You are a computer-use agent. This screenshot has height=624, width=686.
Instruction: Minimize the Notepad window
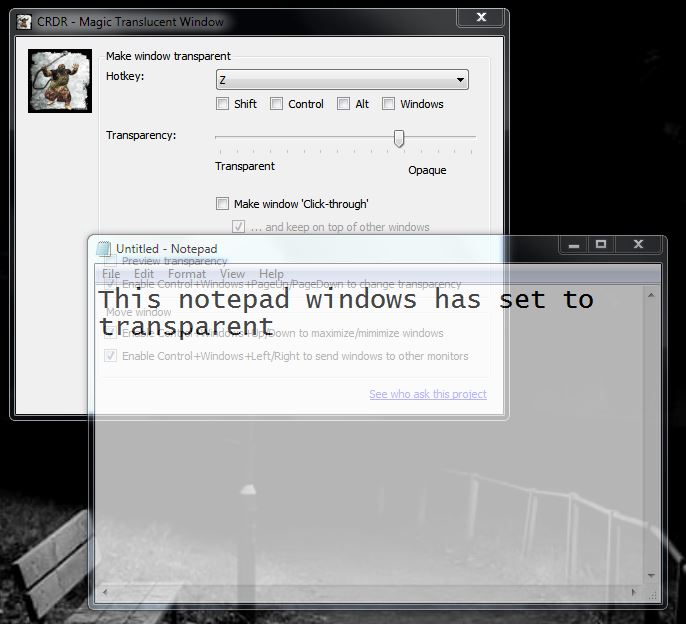[x=574, y=245]
